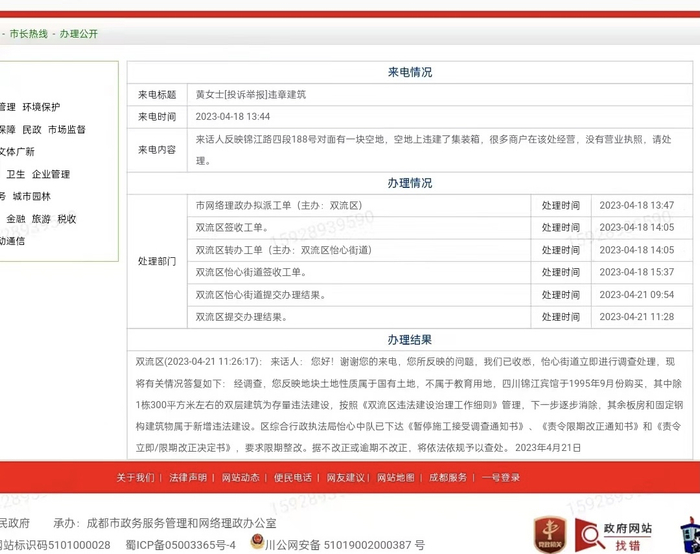
Task: Open the 市长热线 breadcrumb link
Action: coord(29,34)
